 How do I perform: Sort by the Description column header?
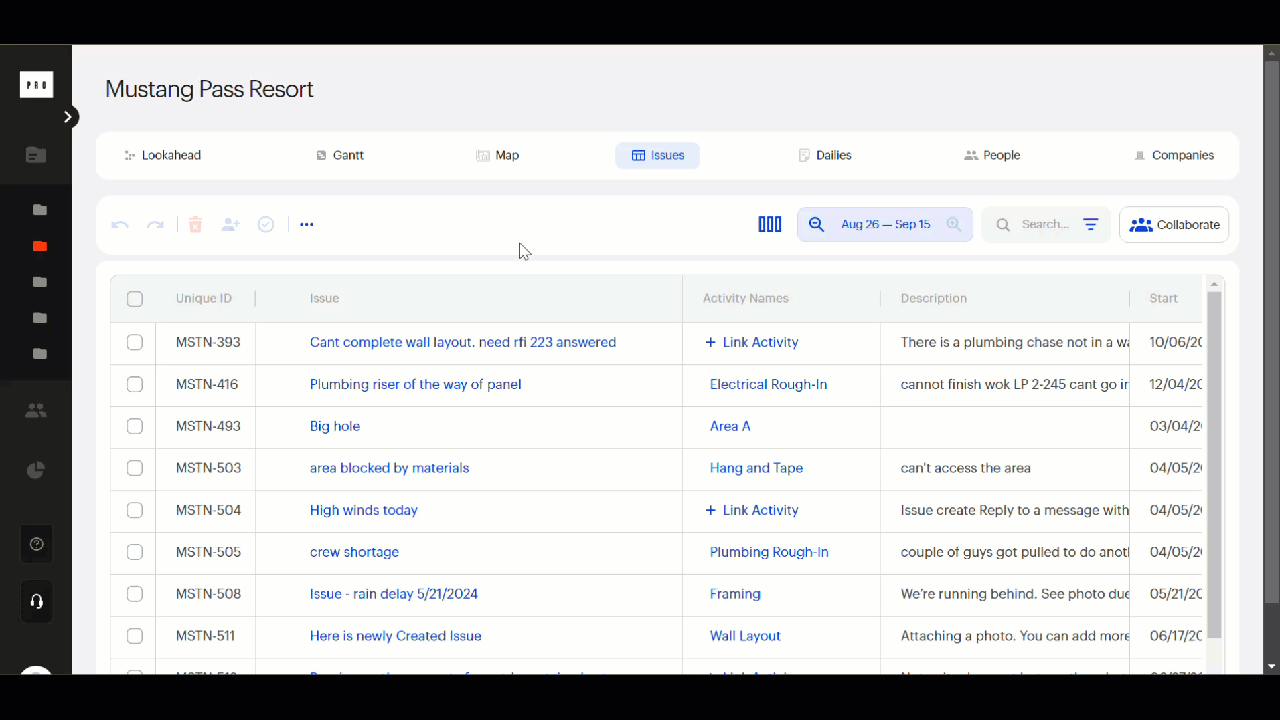933,298
